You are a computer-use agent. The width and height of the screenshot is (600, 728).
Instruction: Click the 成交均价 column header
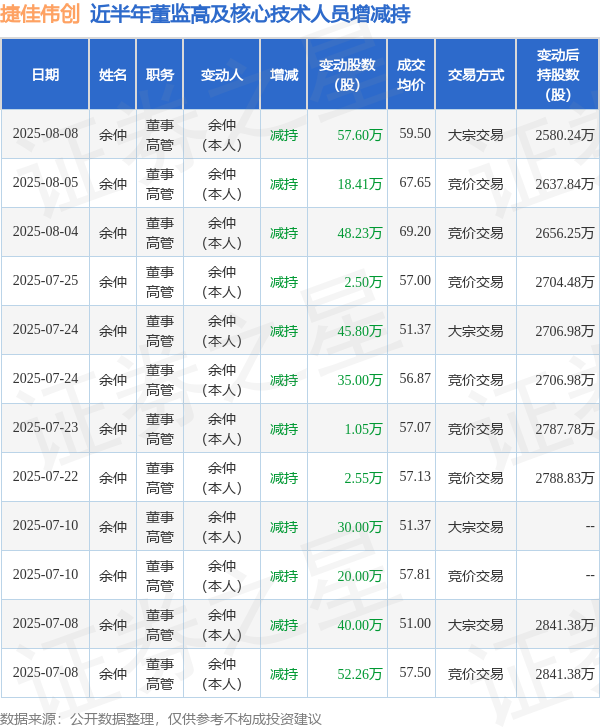click(x=411, y=75)
